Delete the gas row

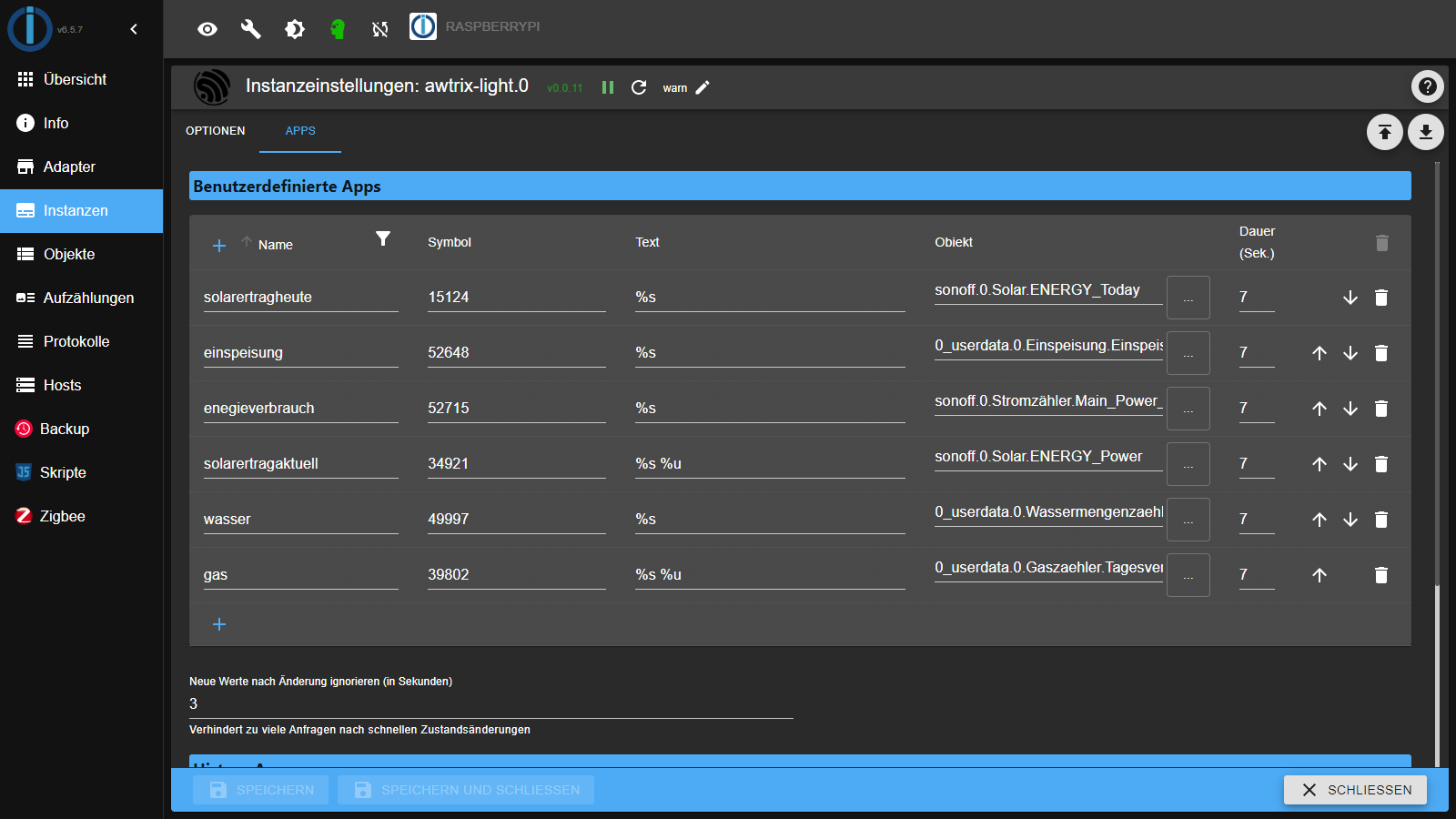tap(1381, 575)
